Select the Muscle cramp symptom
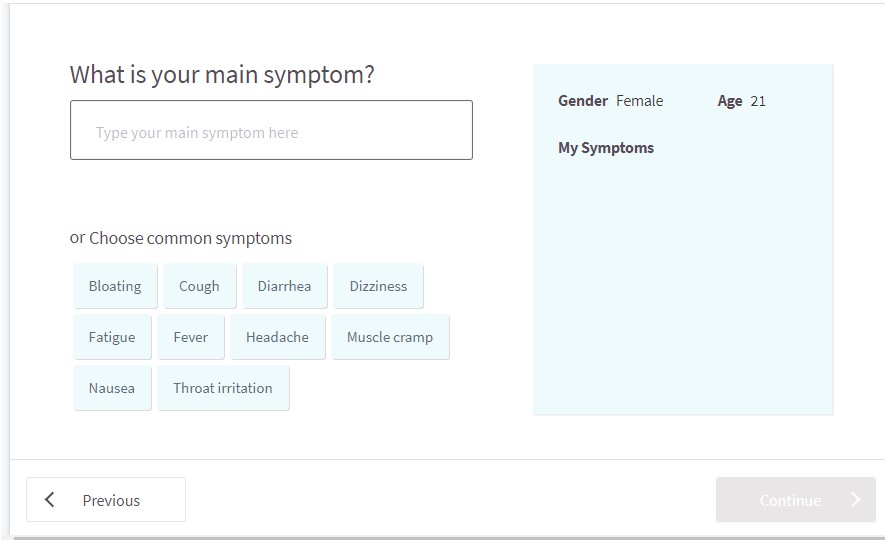885x540 pixels. pyautogui.click(x=390, y=337)
